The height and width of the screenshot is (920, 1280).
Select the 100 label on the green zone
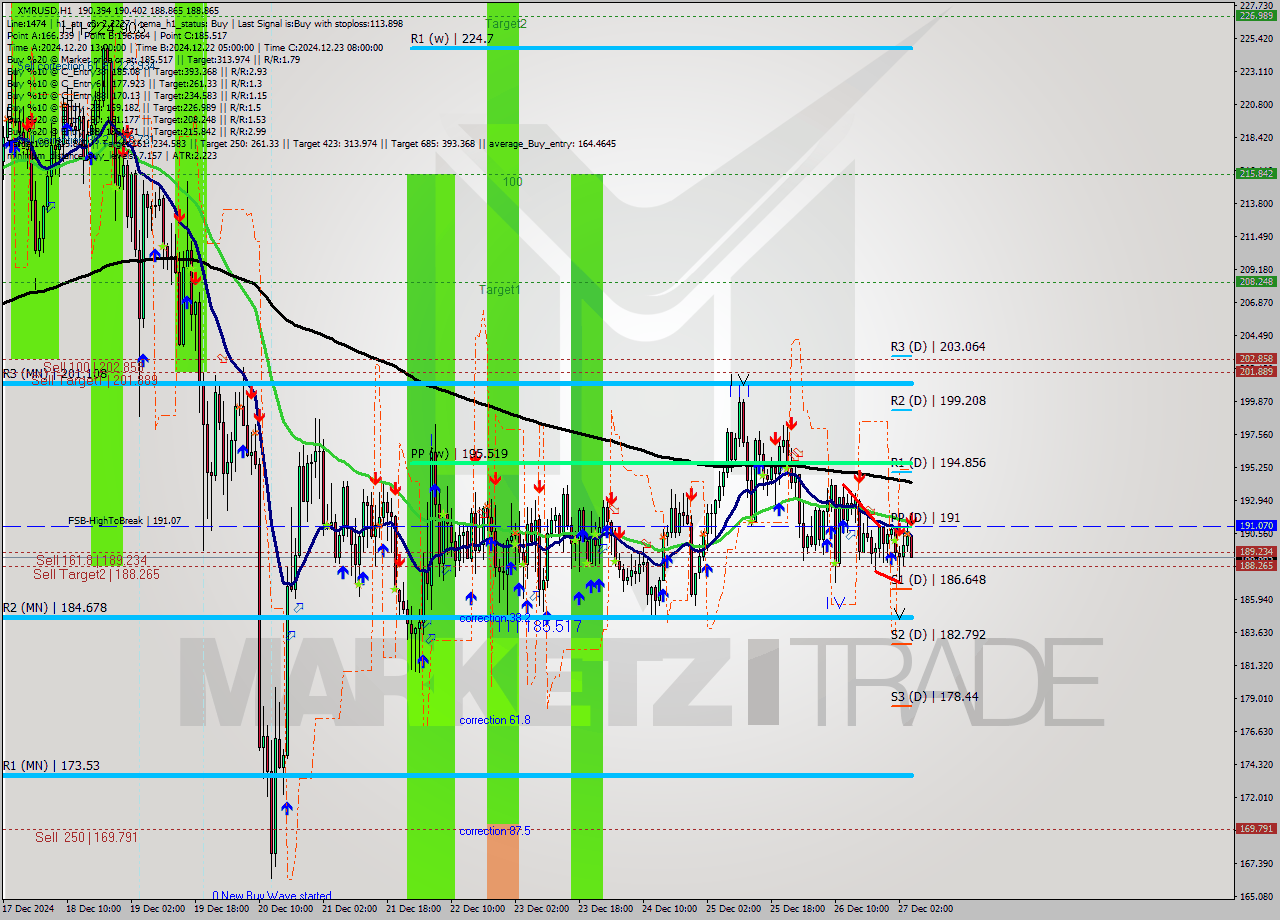(513, 182)
